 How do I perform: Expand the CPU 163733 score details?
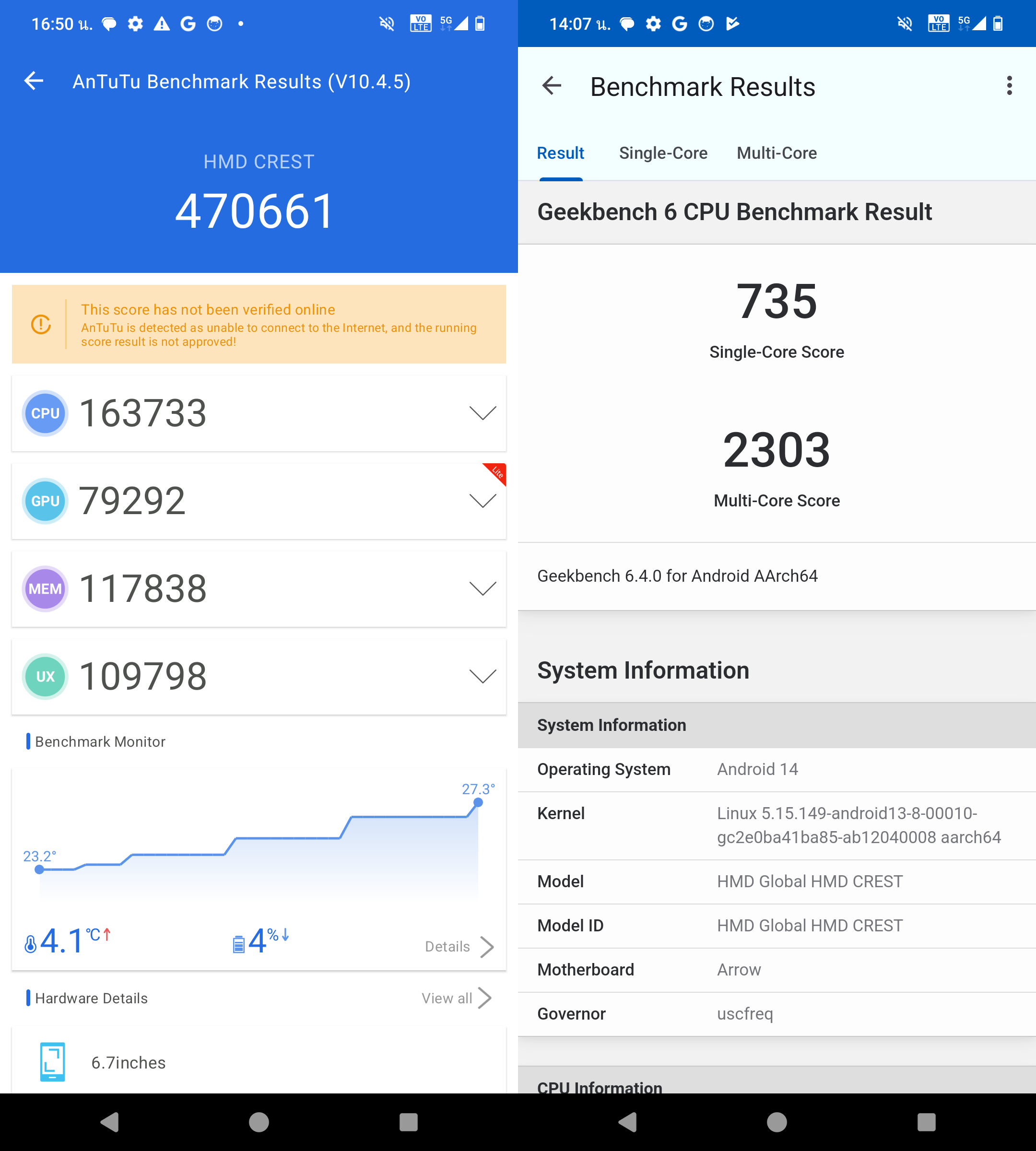(x=483, y=413)
